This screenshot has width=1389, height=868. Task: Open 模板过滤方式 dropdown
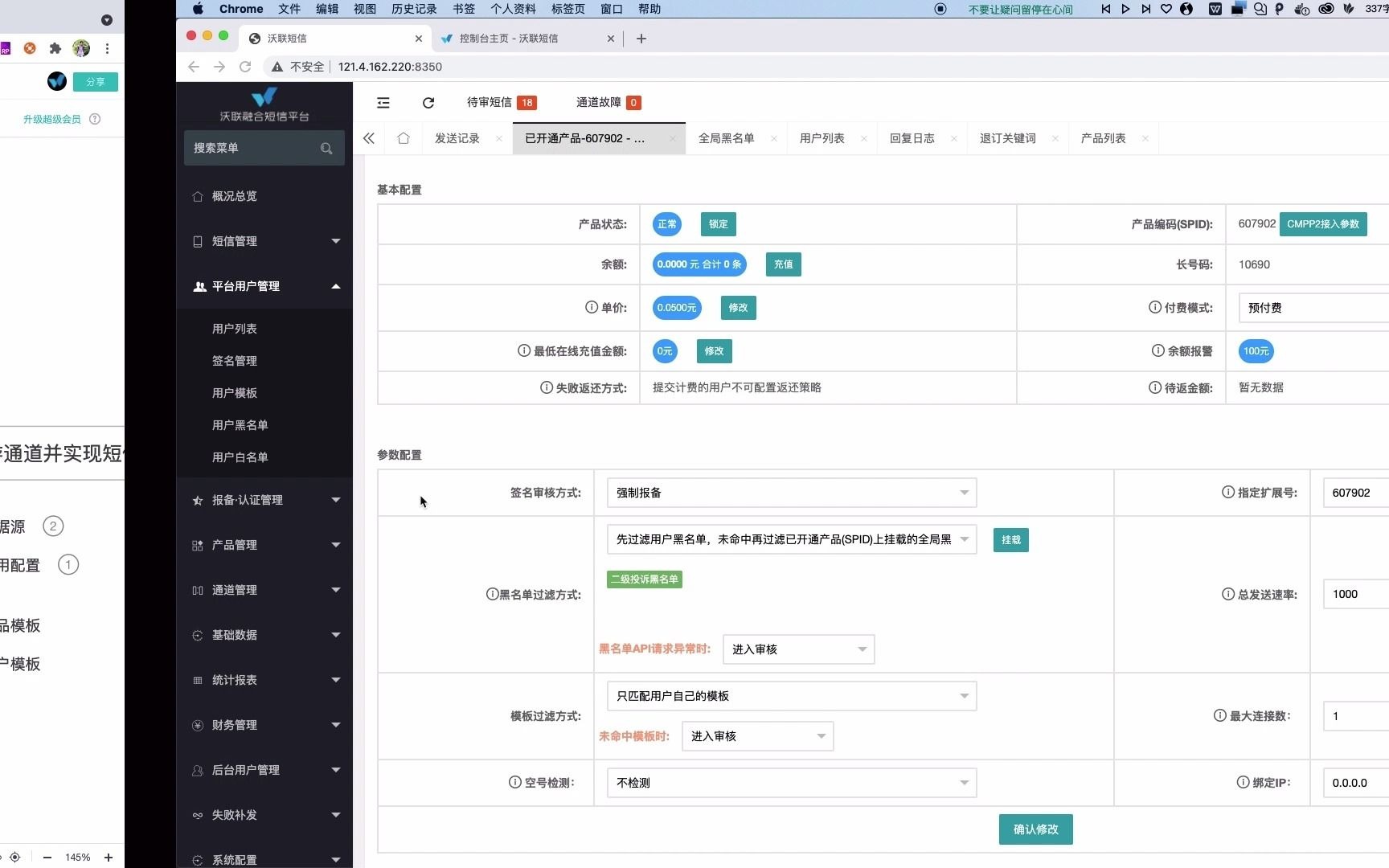click(792, 696)
